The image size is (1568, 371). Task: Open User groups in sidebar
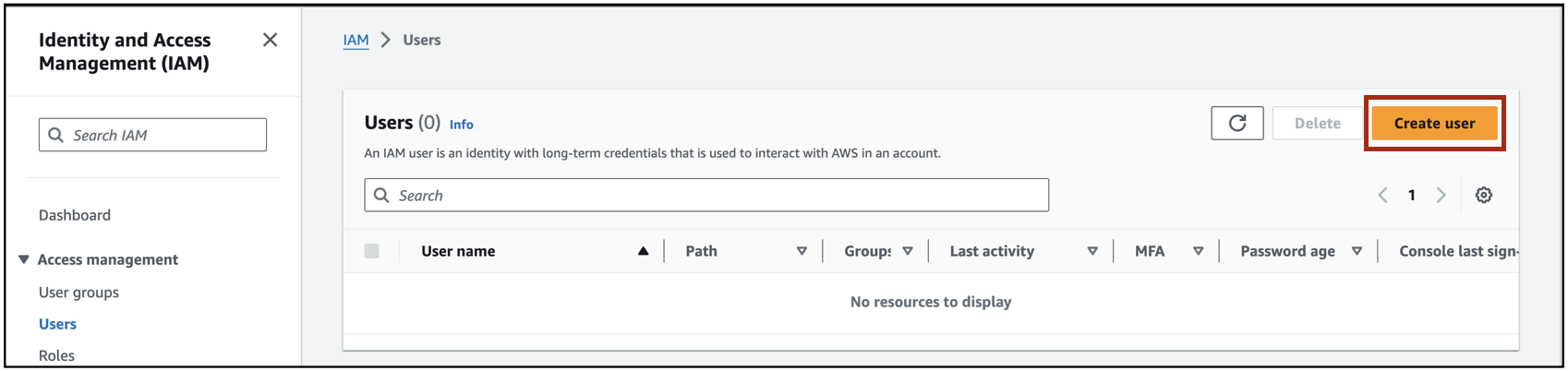click(x=78, y=293)
